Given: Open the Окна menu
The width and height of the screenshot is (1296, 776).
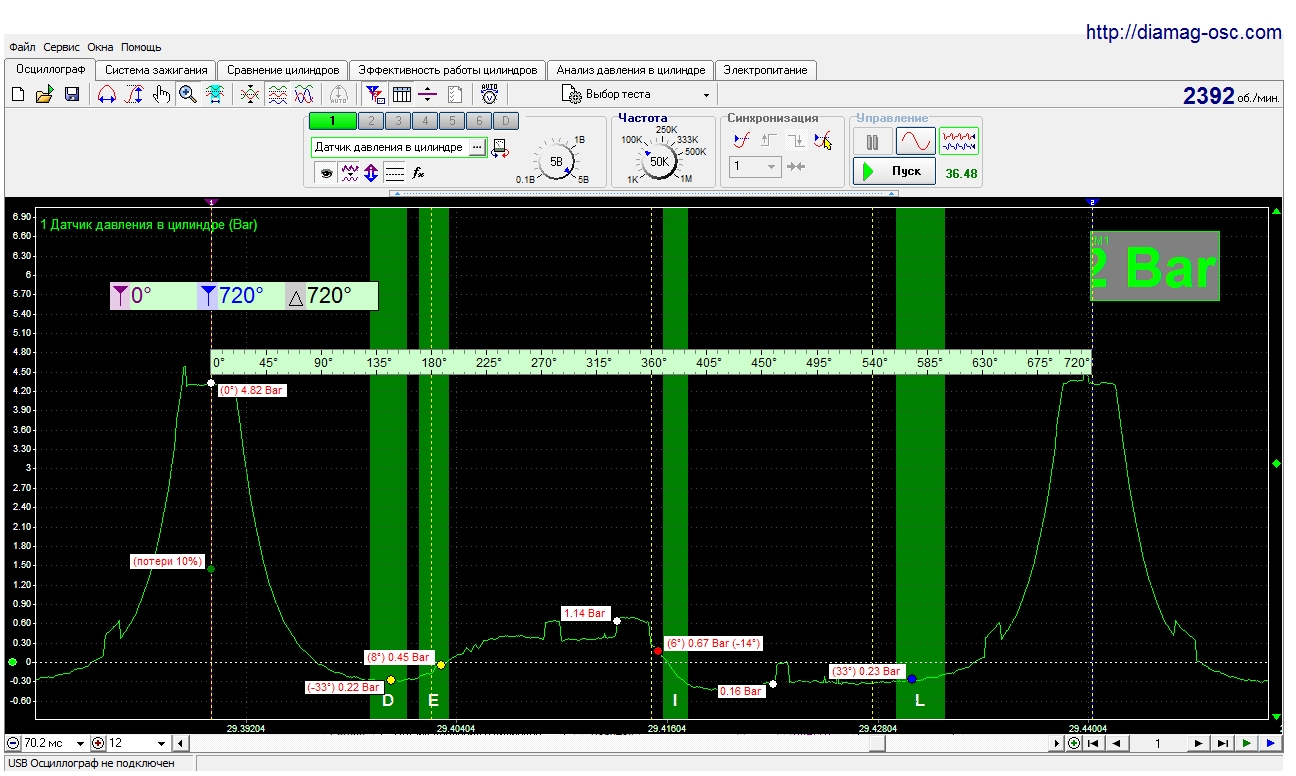Looking at the screenshot, I should tap(100, 47).
